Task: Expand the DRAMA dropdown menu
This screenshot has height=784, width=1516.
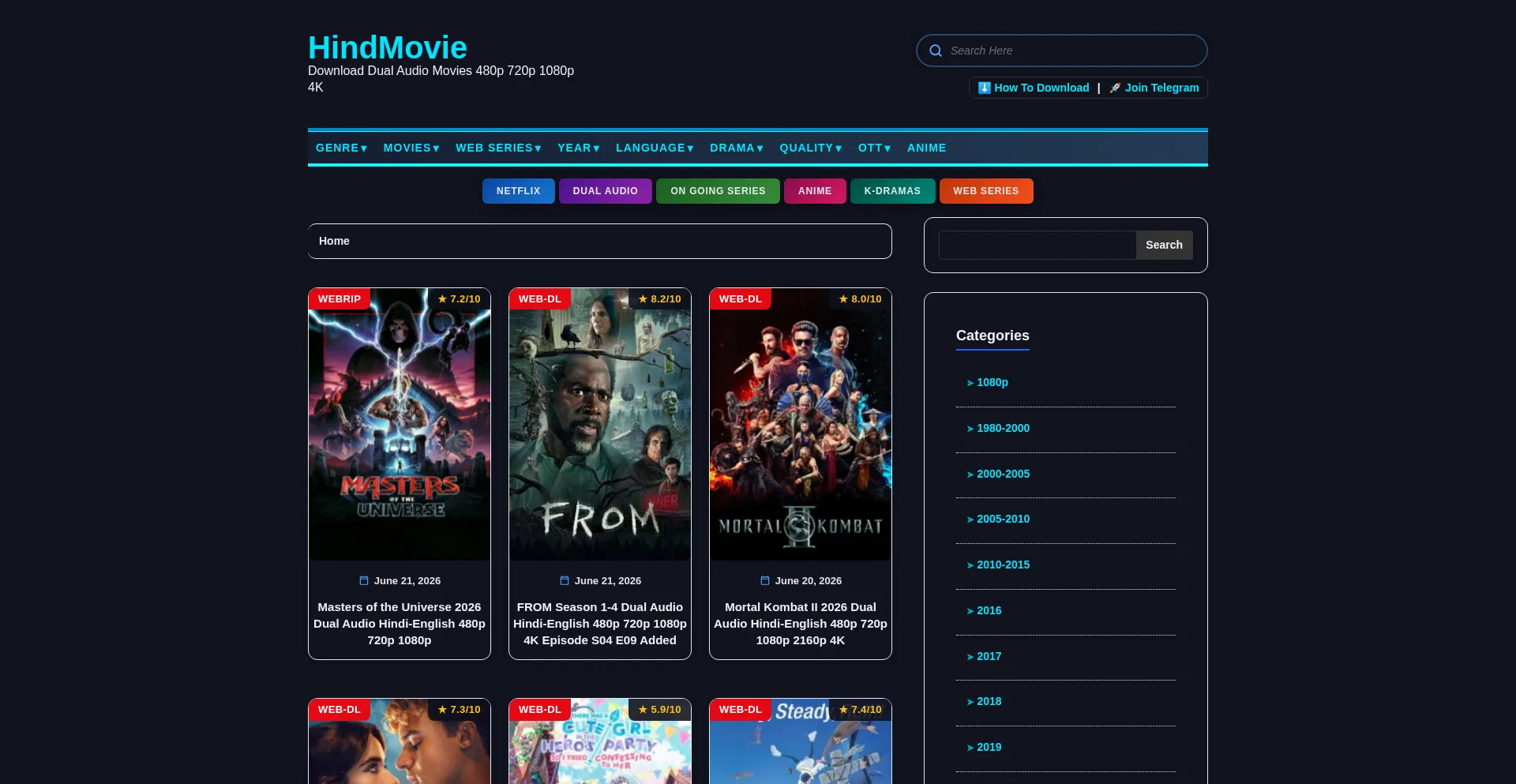Action: point(737,148)
